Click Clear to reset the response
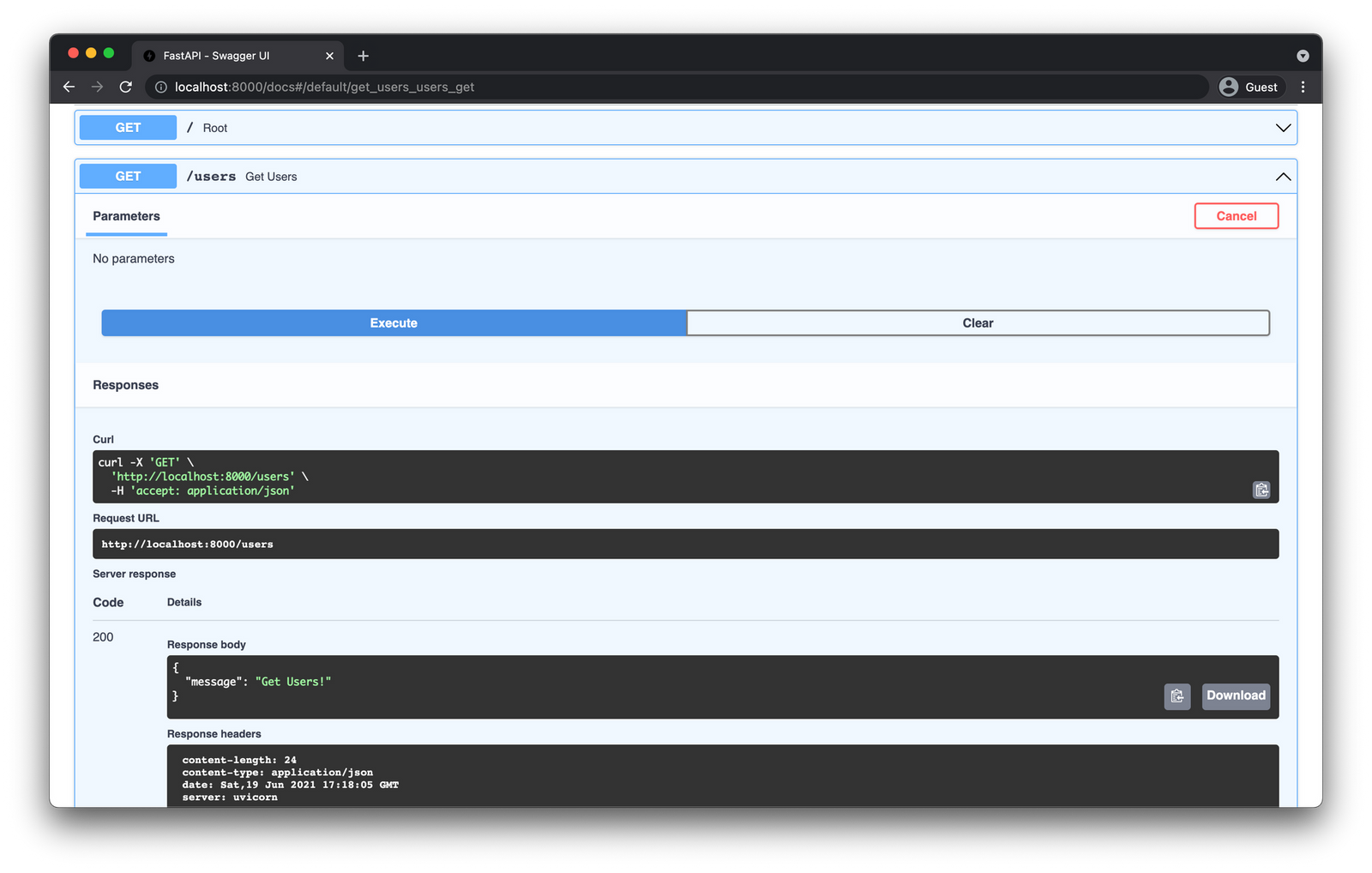Image resolution: width=1372 pixels, height=873 pixels. coord(977,322)
